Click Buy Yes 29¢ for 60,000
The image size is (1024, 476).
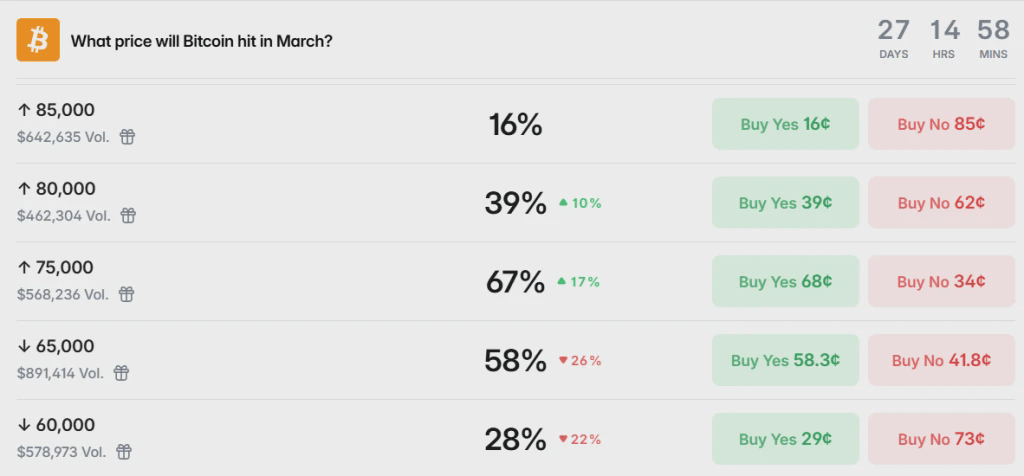(x=785, y=439)
